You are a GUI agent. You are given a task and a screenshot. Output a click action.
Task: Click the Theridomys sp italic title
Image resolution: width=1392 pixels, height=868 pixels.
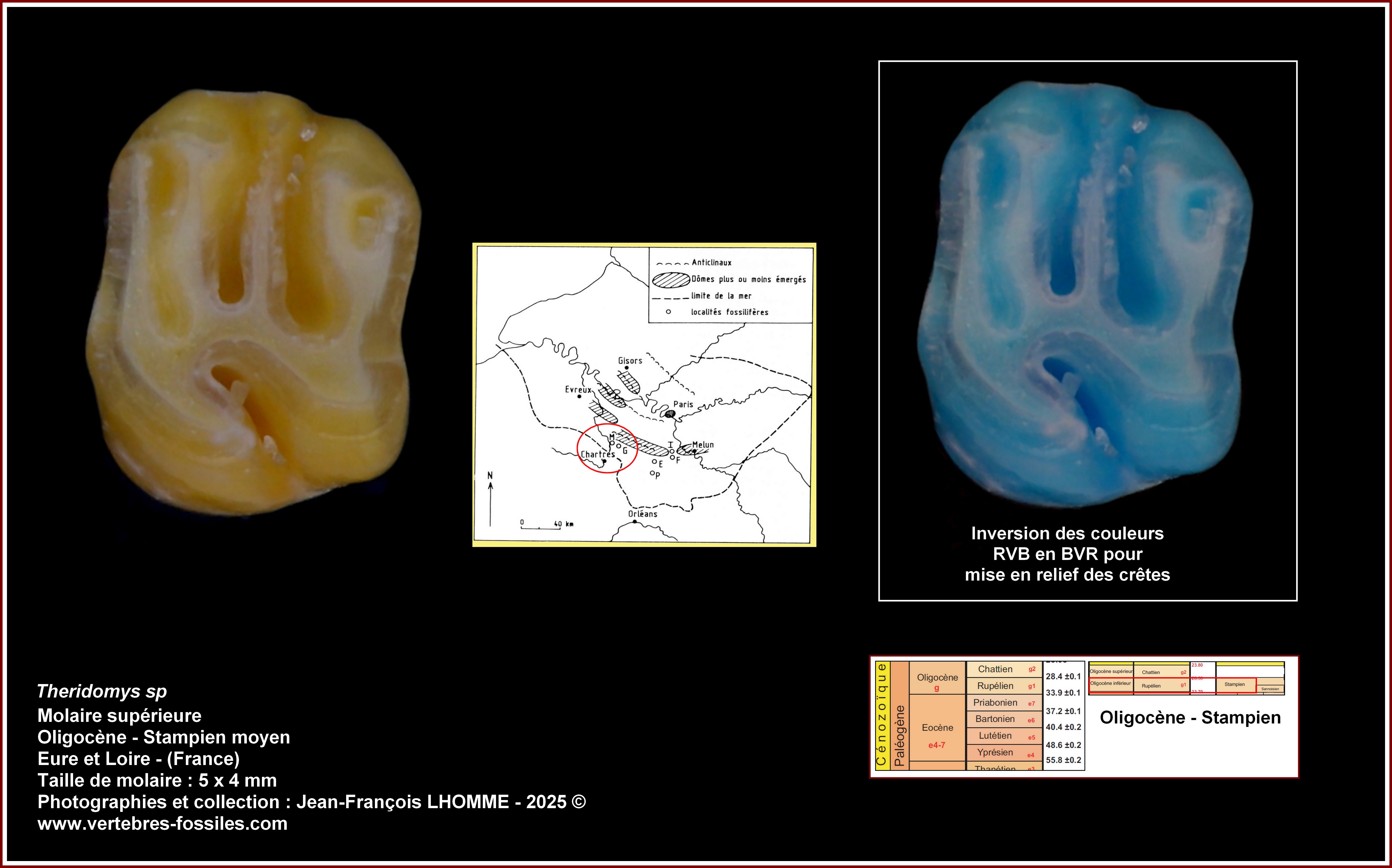102,691
